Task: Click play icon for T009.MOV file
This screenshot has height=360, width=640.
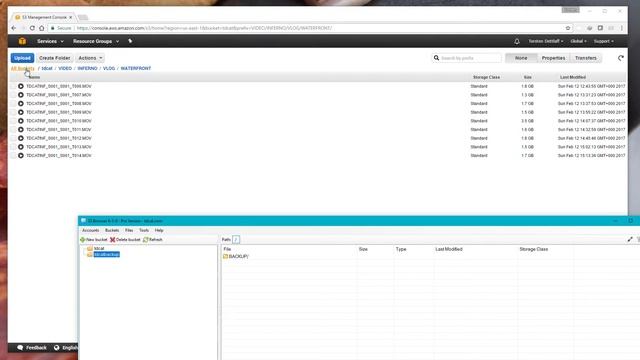Action: [x=20, y=112]
